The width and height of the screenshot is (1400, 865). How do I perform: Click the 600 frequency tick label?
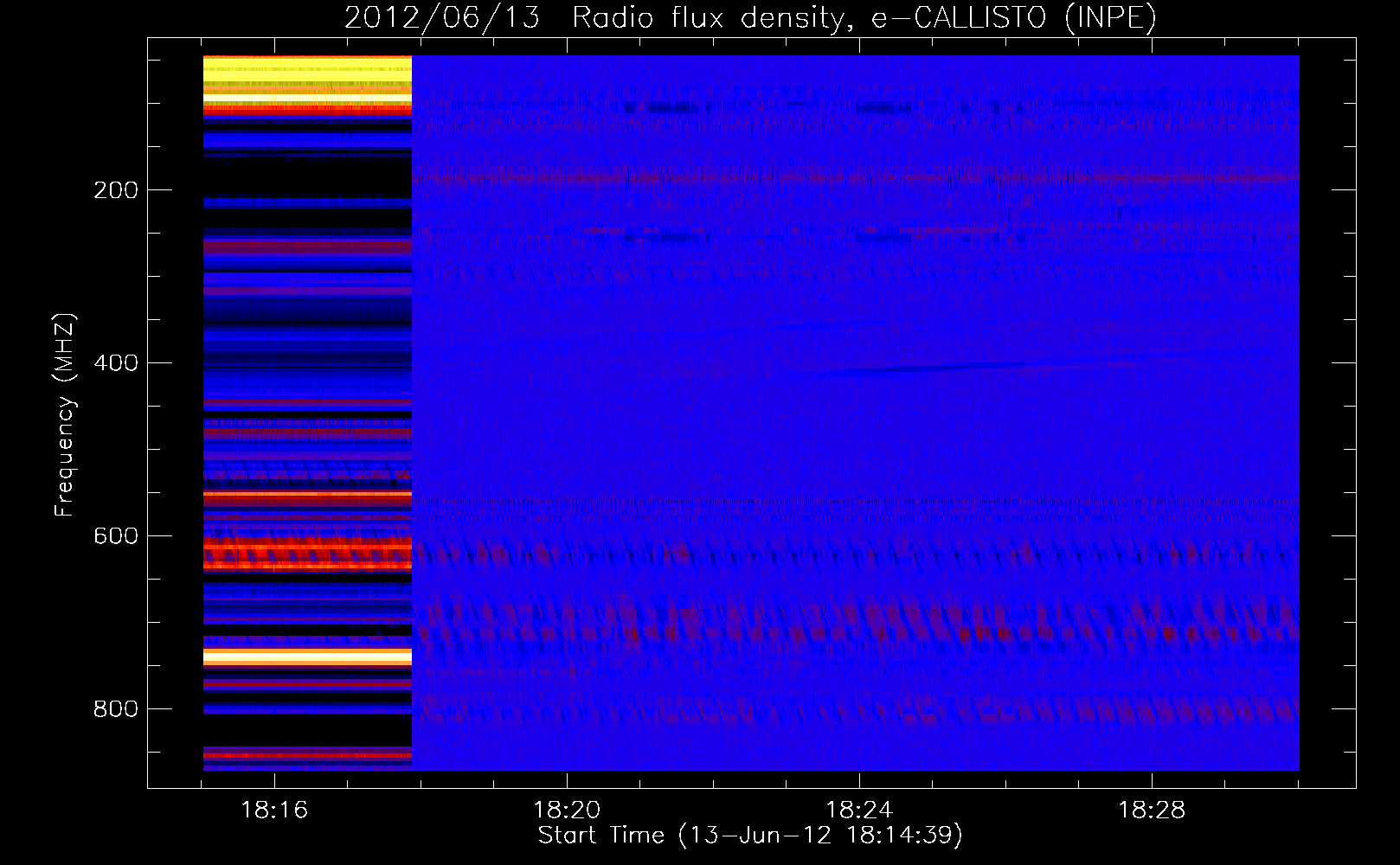pos(116,536)
